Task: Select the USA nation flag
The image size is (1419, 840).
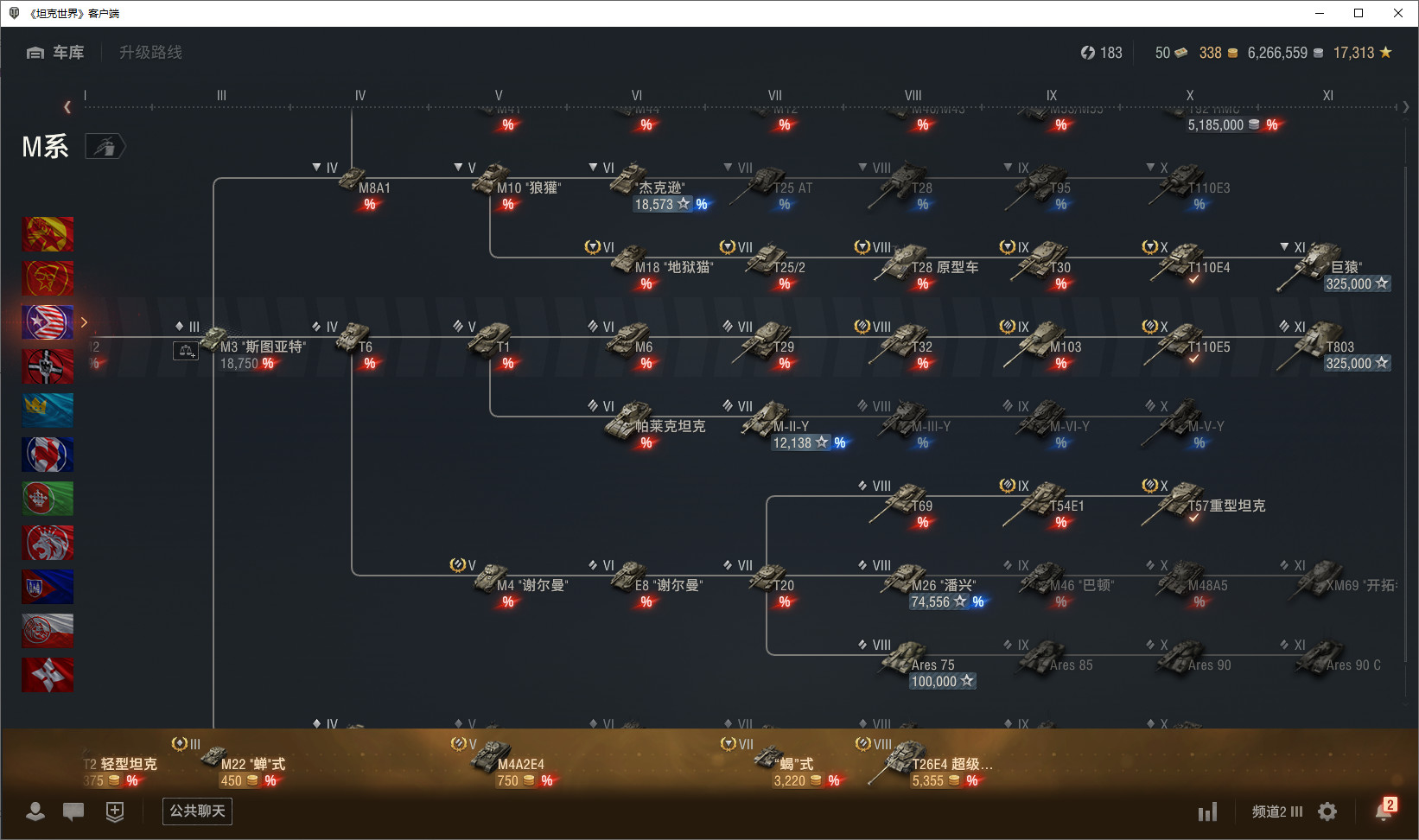Action: pyautogui.click(x=48, y=322)
